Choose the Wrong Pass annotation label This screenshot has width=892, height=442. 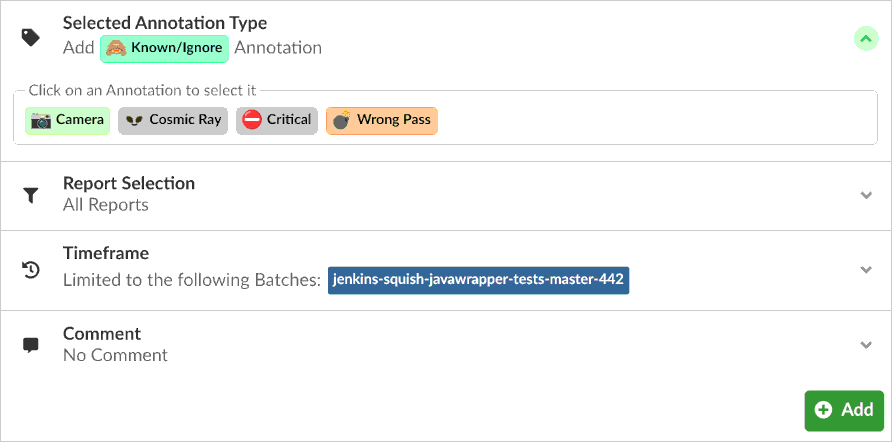[393, 120]
